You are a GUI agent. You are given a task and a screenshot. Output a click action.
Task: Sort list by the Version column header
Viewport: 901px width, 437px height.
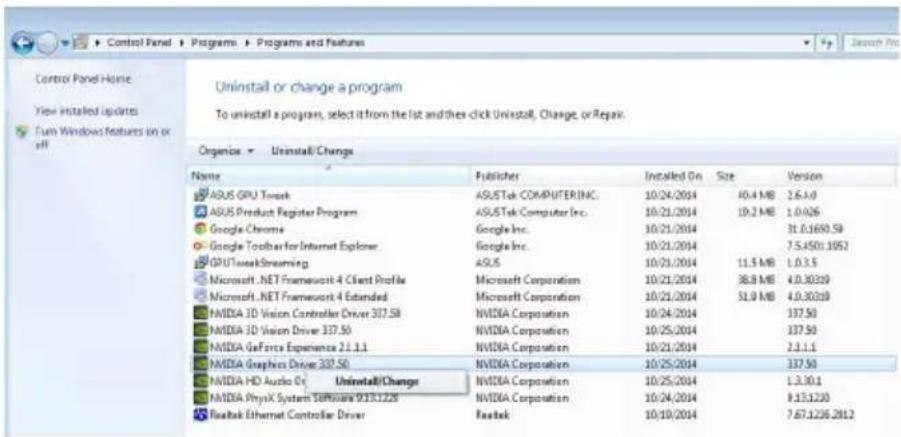coord(839,175)
